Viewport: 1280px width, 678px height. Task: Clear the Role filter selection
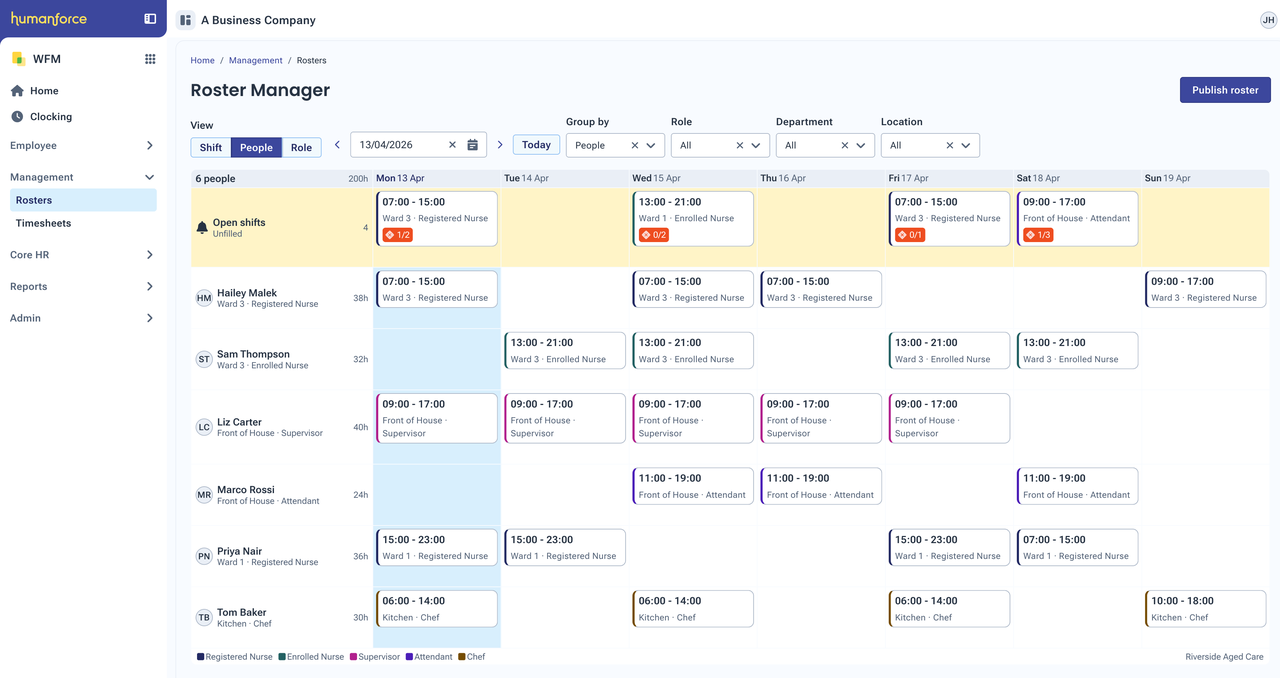tap(739, 146)
